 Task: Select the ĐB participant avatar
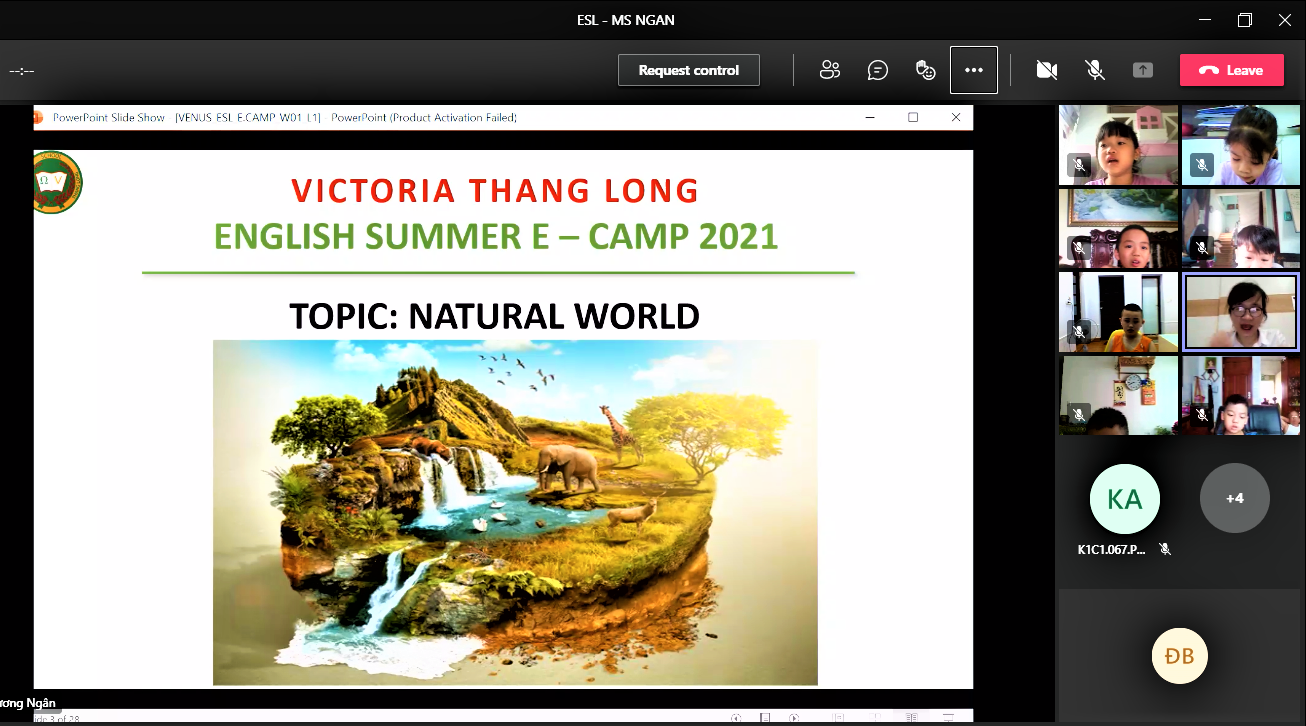tap(1179, 657)
